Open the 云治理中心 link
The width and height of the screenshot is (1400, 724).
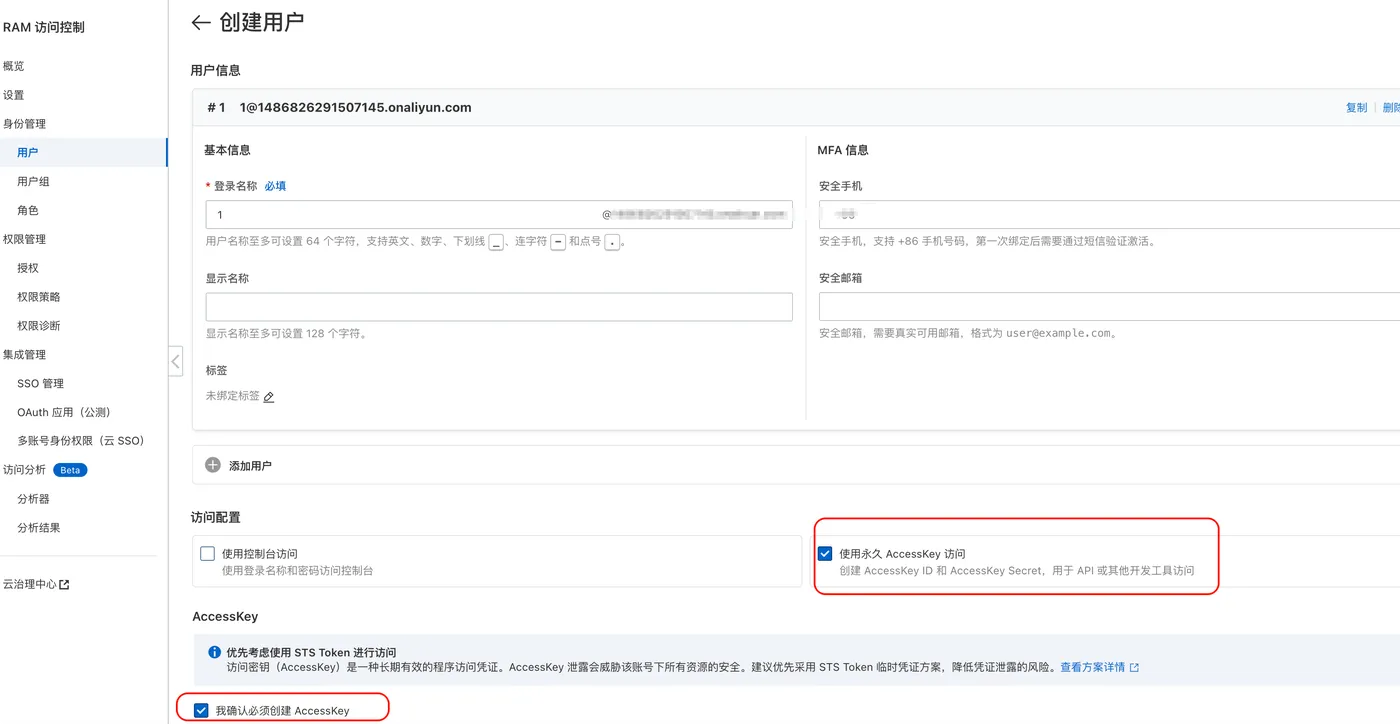pyautogui.click(x=30, y=585)
